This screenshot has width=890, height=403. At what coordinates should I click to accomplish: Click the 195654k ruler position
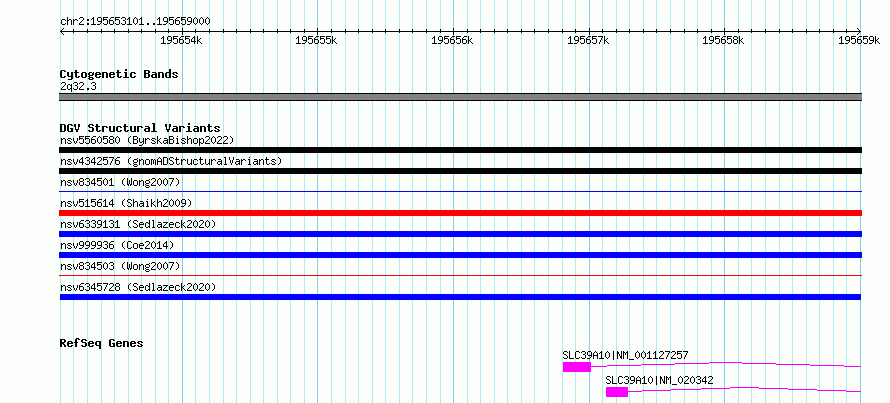(181, 40)
